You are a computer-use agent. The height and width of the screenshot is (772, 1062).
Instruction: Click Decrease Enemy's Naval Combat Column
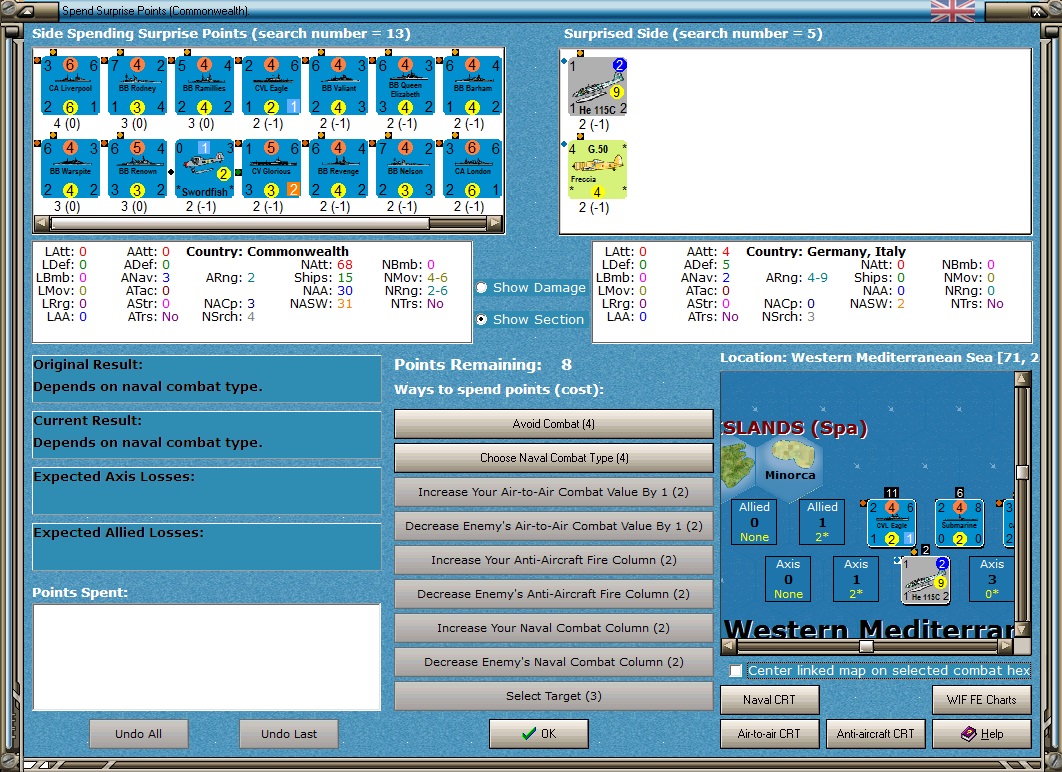click(x=553, y=662)
